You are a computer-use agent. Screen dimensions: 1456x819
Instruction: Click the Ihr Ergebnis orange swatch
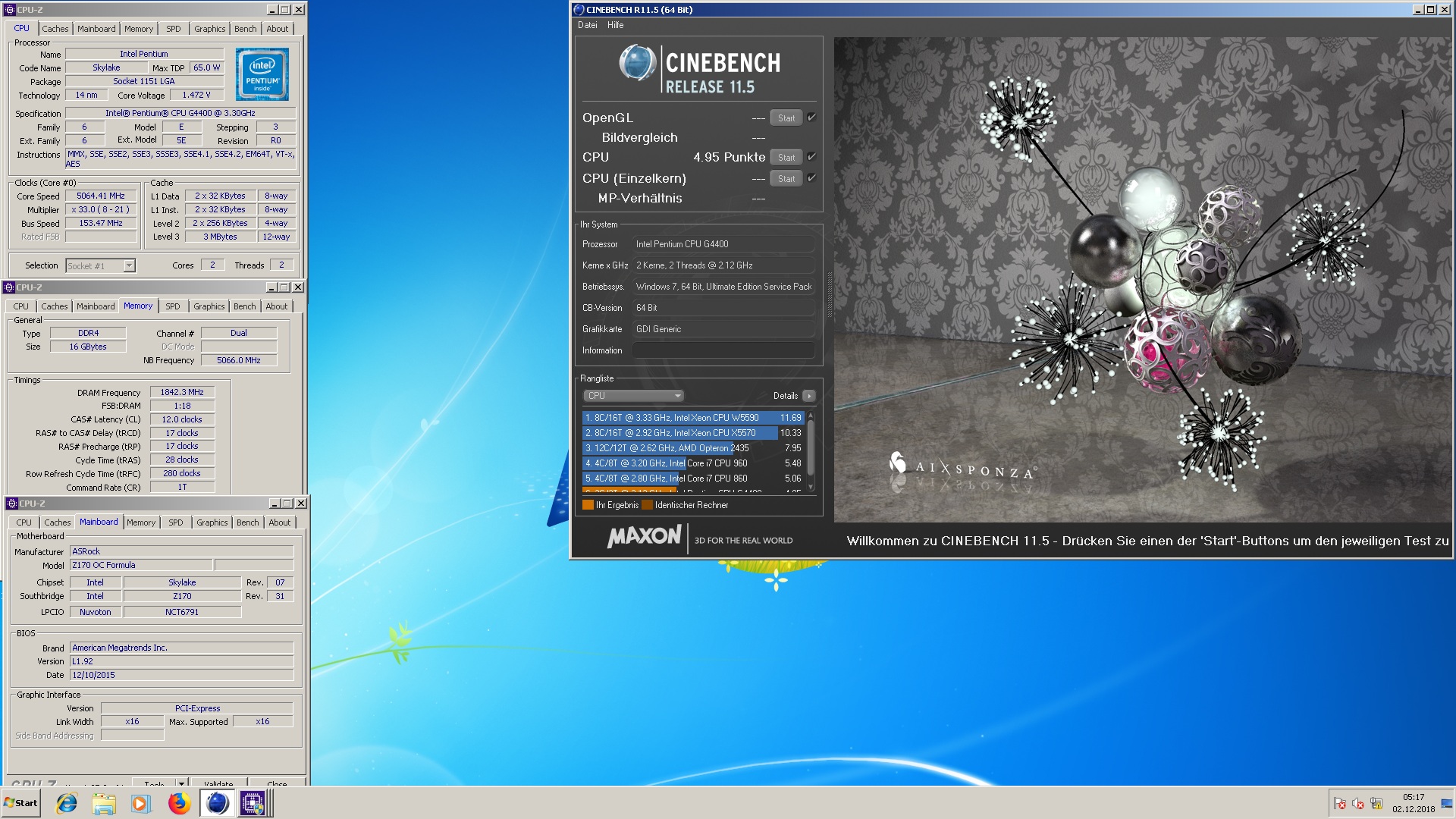[x=588, y=505]
